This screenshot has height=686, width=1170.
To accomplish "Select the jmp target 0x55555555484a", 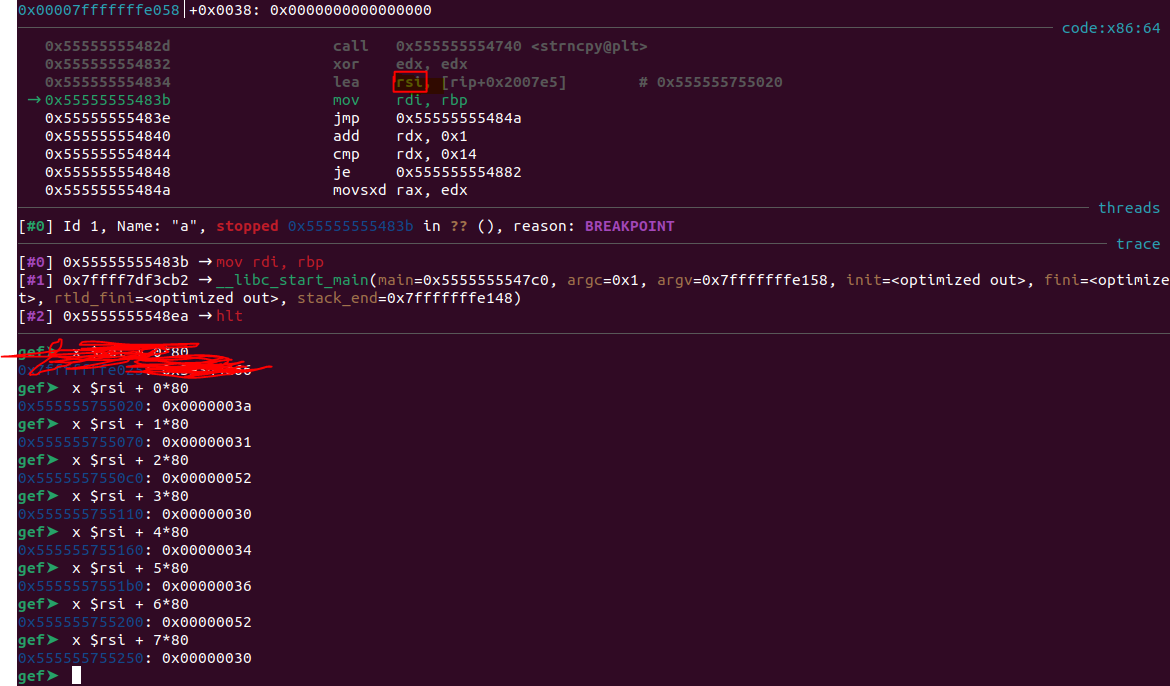I will point(458,117).
